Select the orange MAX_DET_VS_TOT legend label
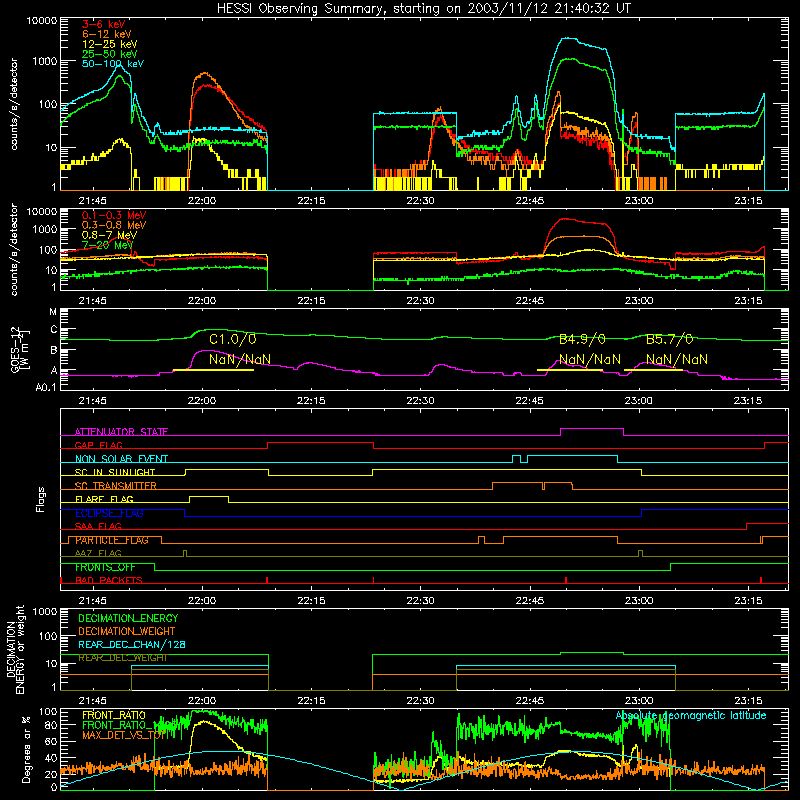800x800 pixels. point(123,735)
